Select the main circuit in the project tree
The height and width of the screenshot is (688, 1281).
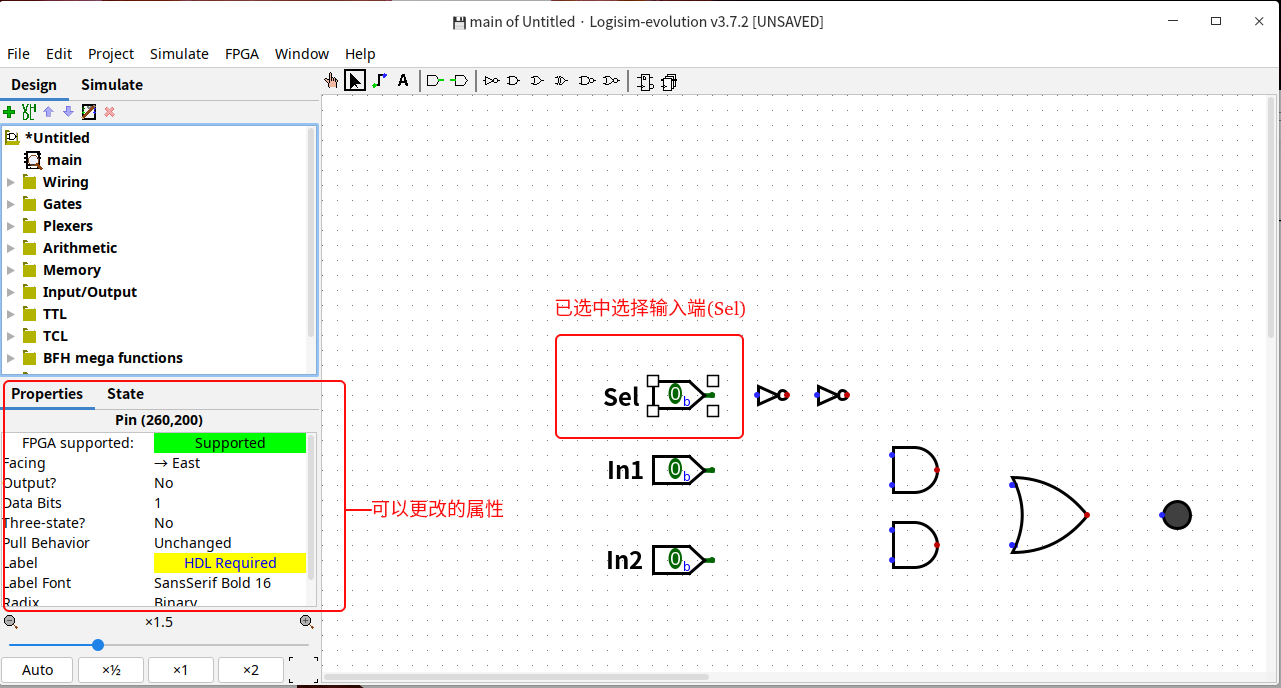63,159
